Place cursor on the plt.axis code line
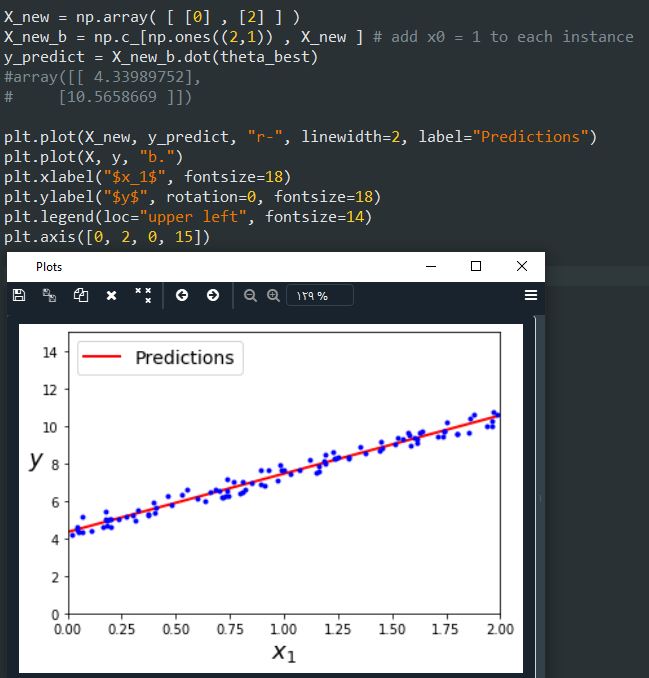This screenshot has width=649, height=678. coord(110,237)
